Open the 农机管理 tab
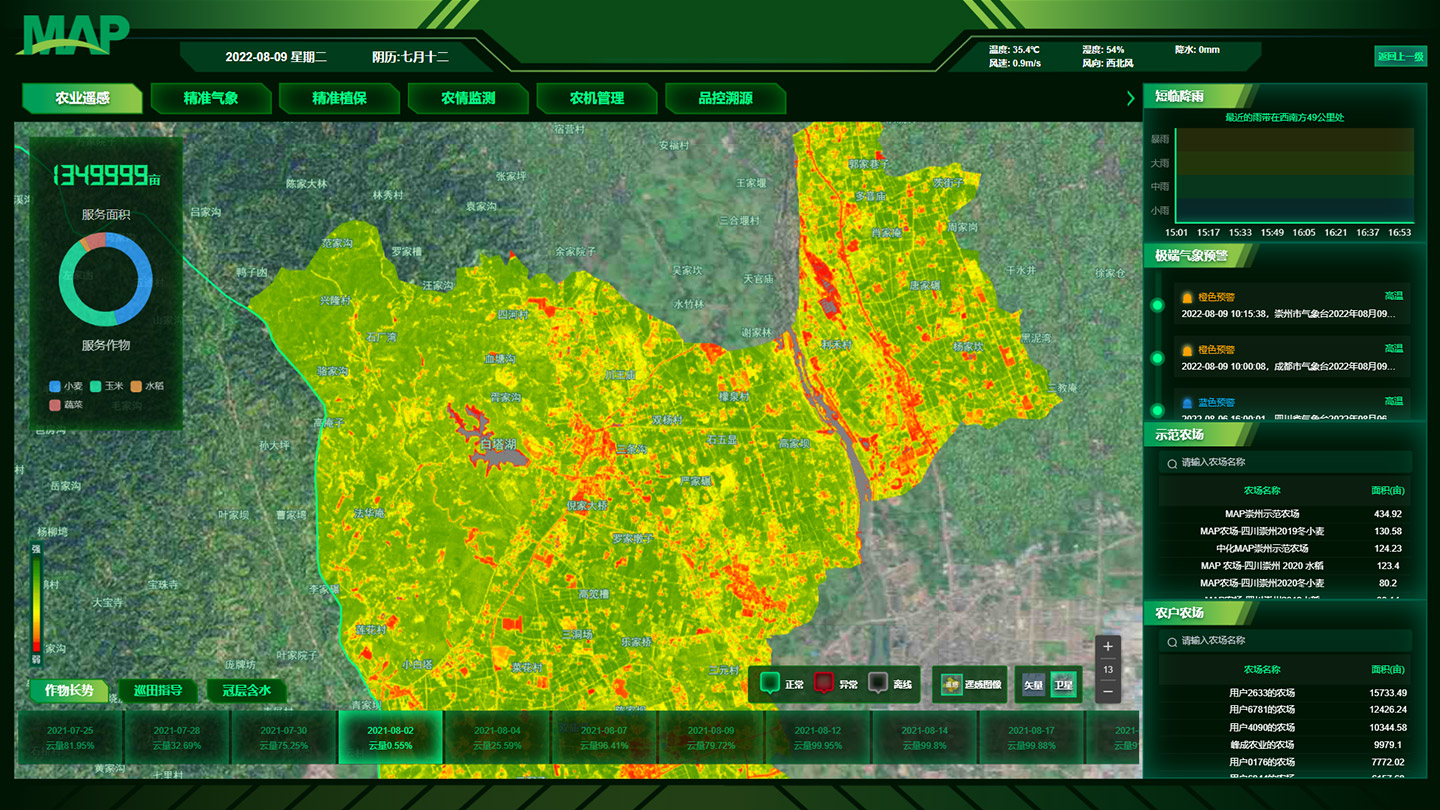Screen dimensions: 1440x810 tap(597, 98)
